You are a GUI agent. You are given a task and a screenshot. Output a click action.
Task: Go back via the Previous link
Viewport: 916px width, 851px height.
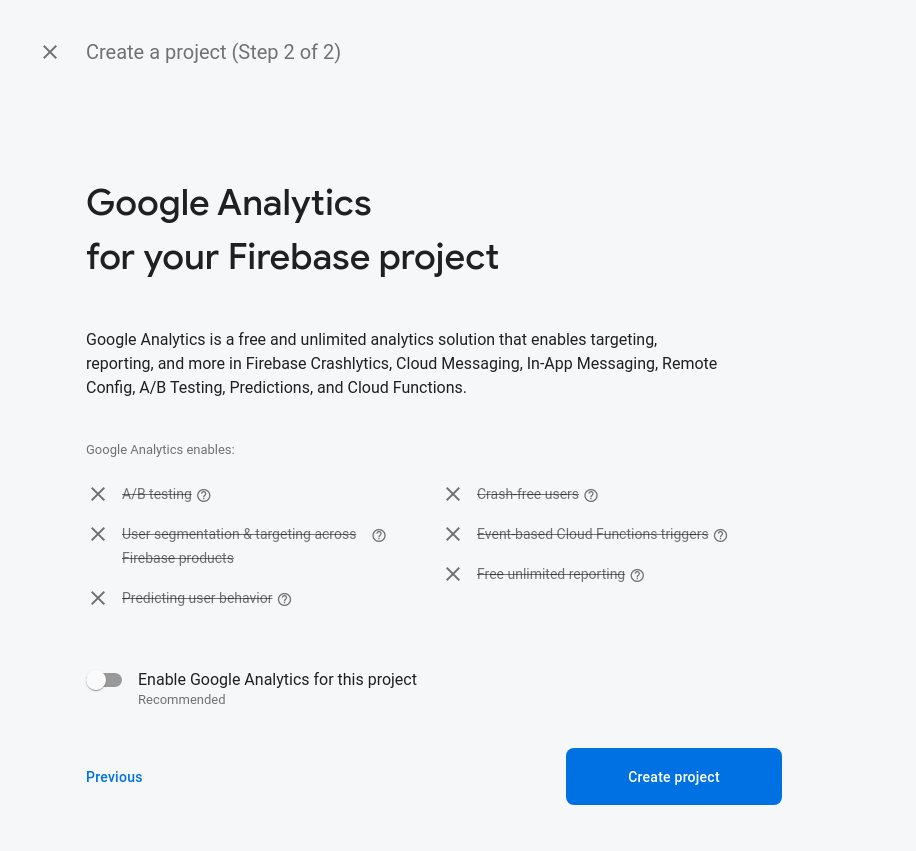[x=114, y=777]
